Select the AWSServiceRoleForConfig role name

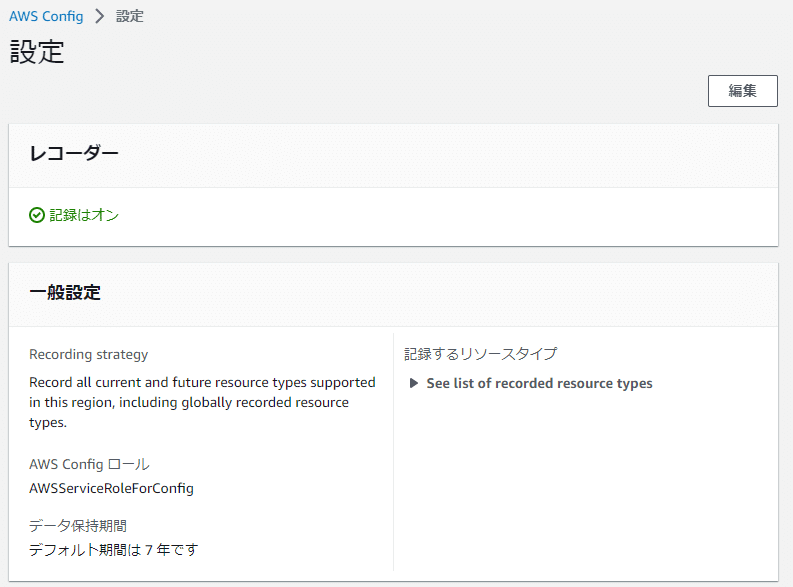[x=111, y=488]
